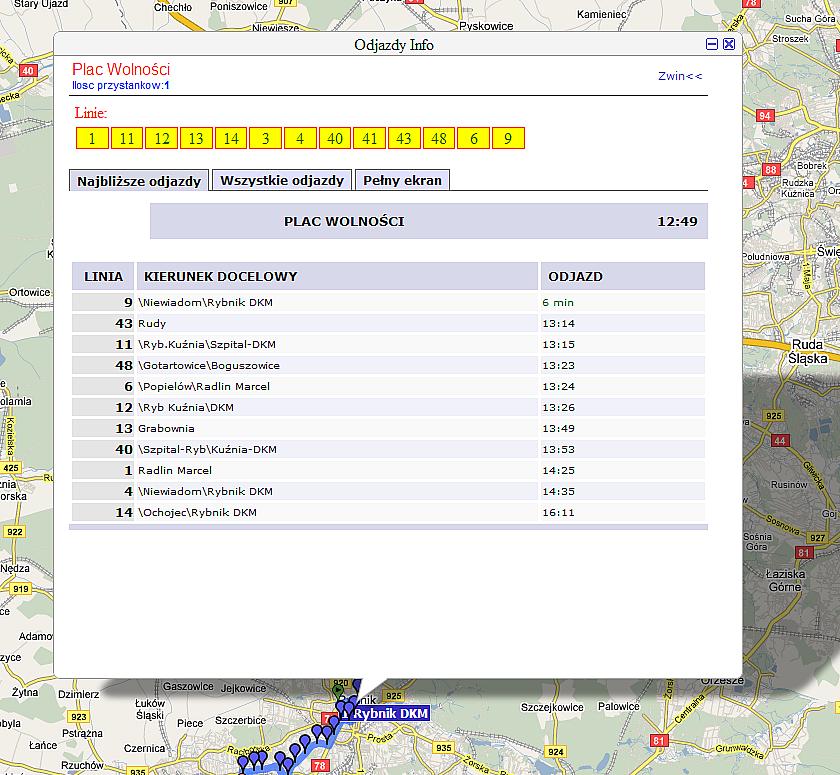Select the \Szpital-Ryb\Kuźnia-DKM row
This screenshot has height=775, width=840.
coord(388,449)
